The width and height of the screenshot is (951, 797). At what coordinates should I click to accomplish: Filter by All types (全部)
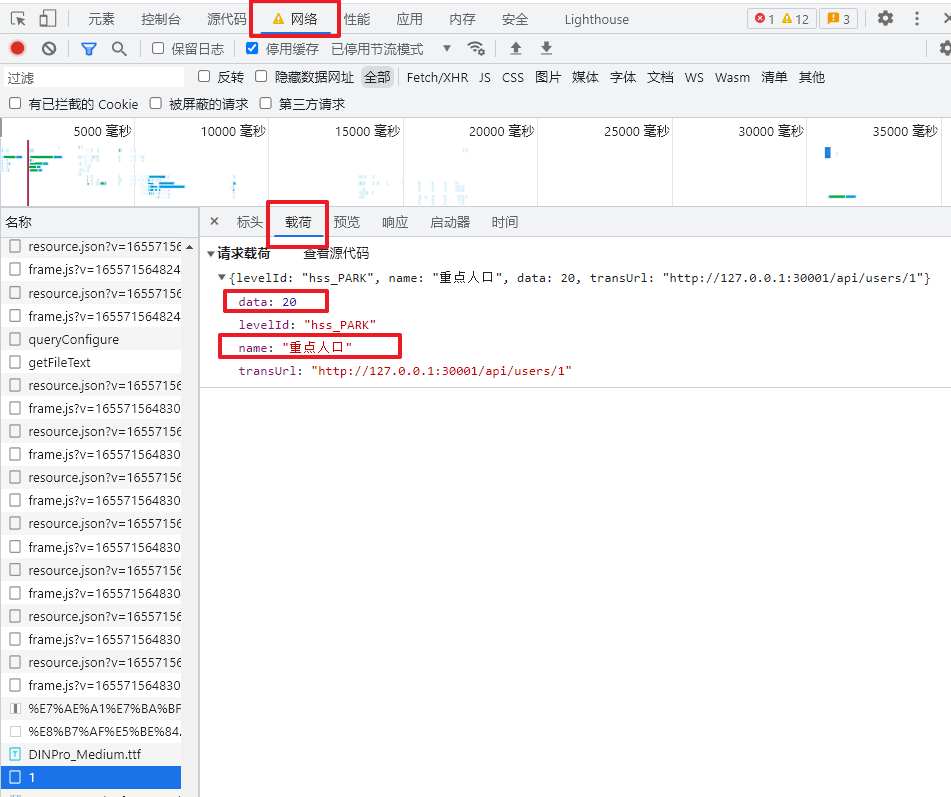pyautogui.click(x=377, y=77)
